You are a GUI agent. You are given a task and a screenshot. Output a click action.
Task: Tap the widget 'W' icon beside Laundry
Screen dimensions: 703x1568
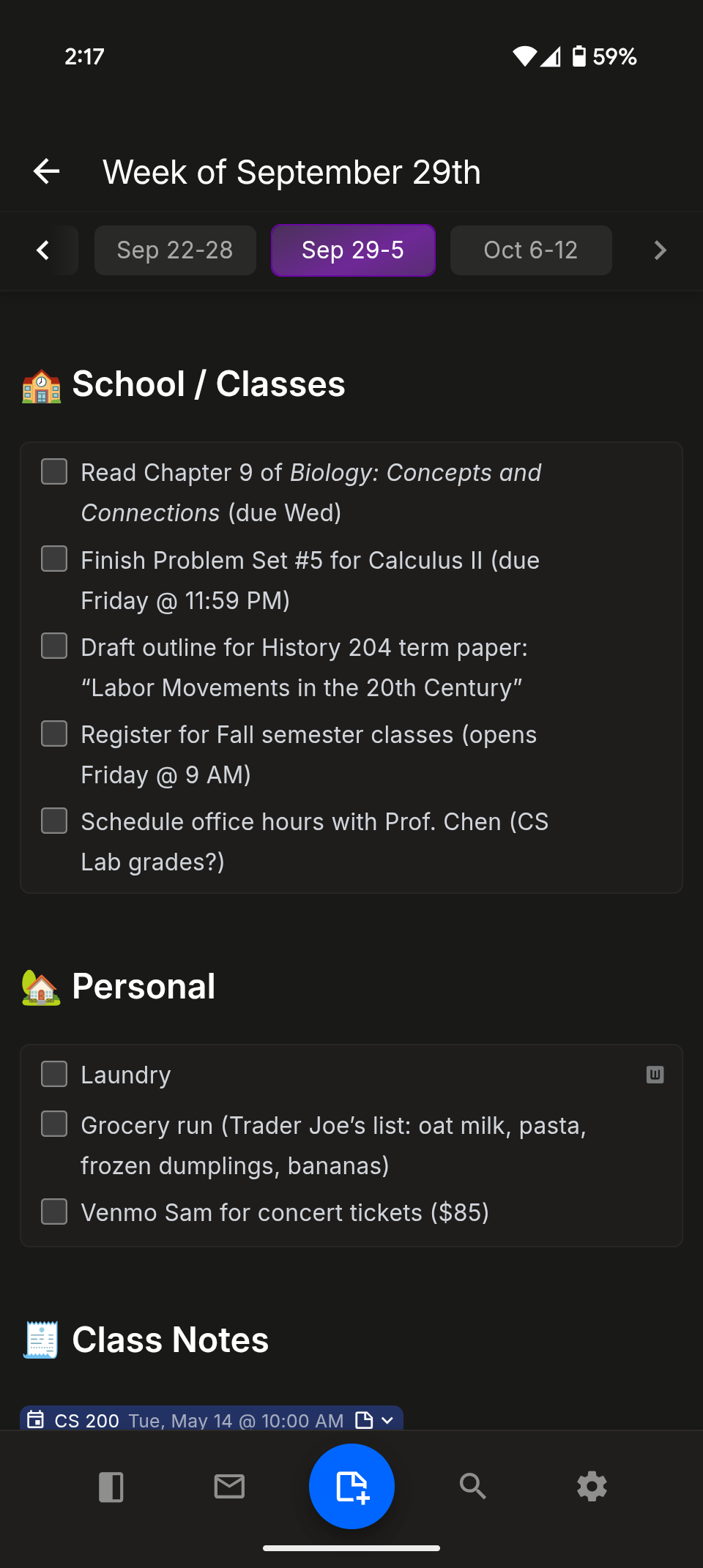[x=655, y=1075]
